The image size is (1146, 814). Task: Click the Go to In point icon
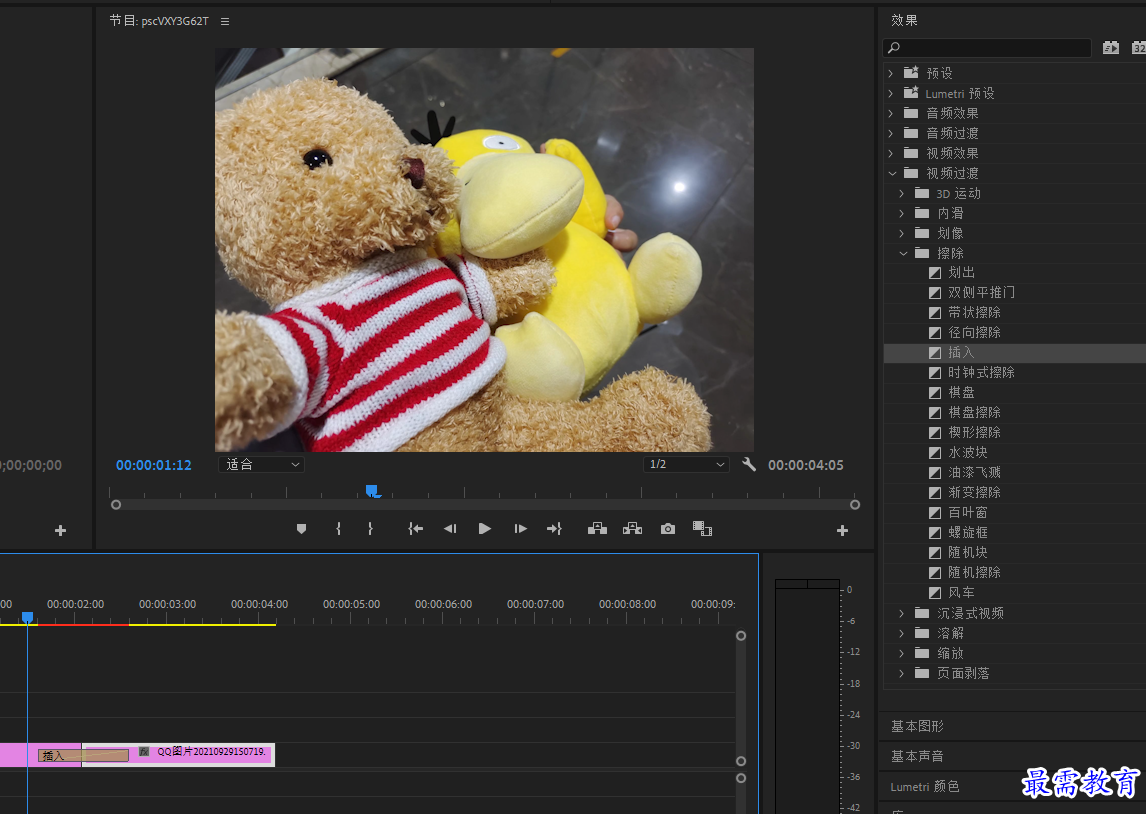(415, 529)
